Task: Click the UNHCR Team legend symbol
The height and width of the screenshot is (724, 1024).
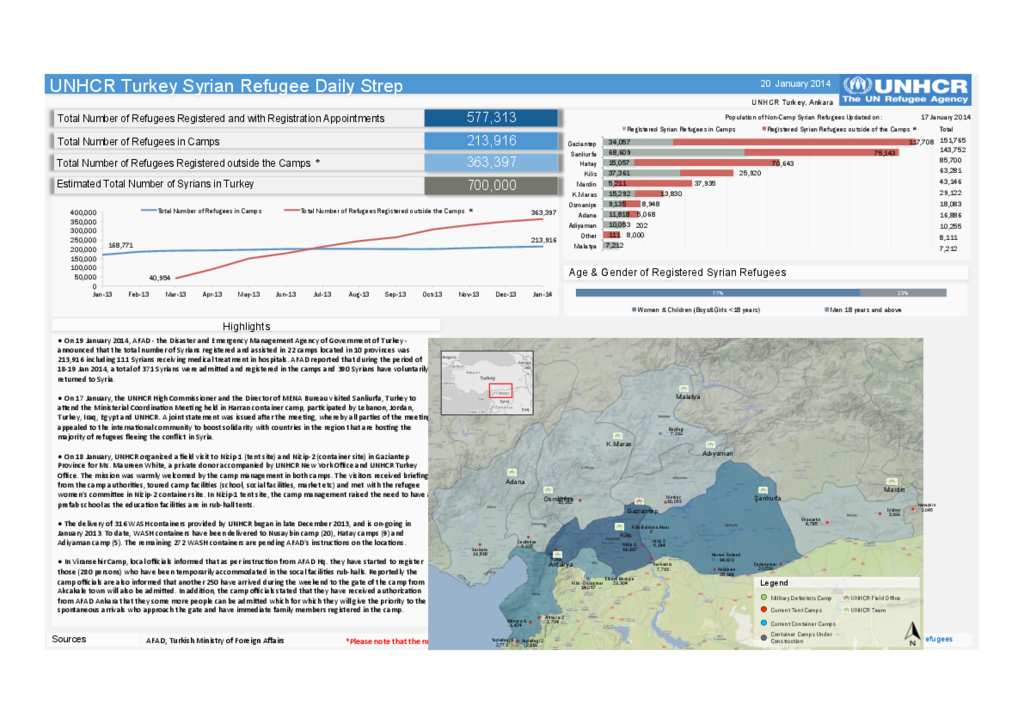Action: tap(846, 609)
